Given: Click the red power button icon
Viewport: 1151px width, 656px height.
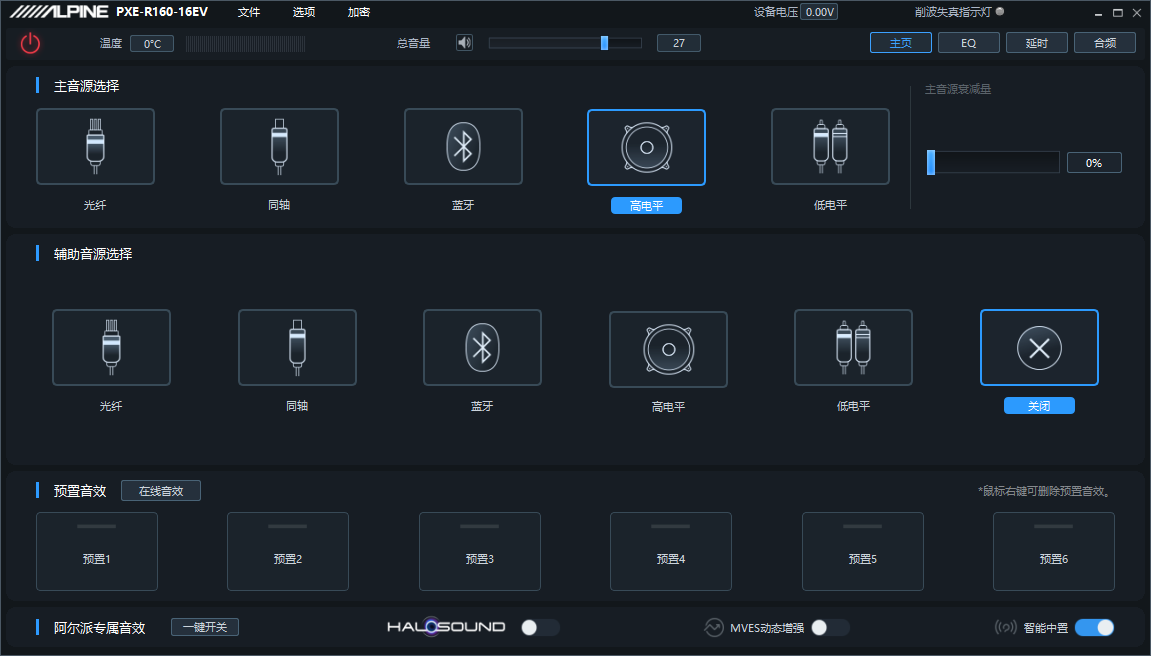Looking at the screenshot, I should 30,43.
